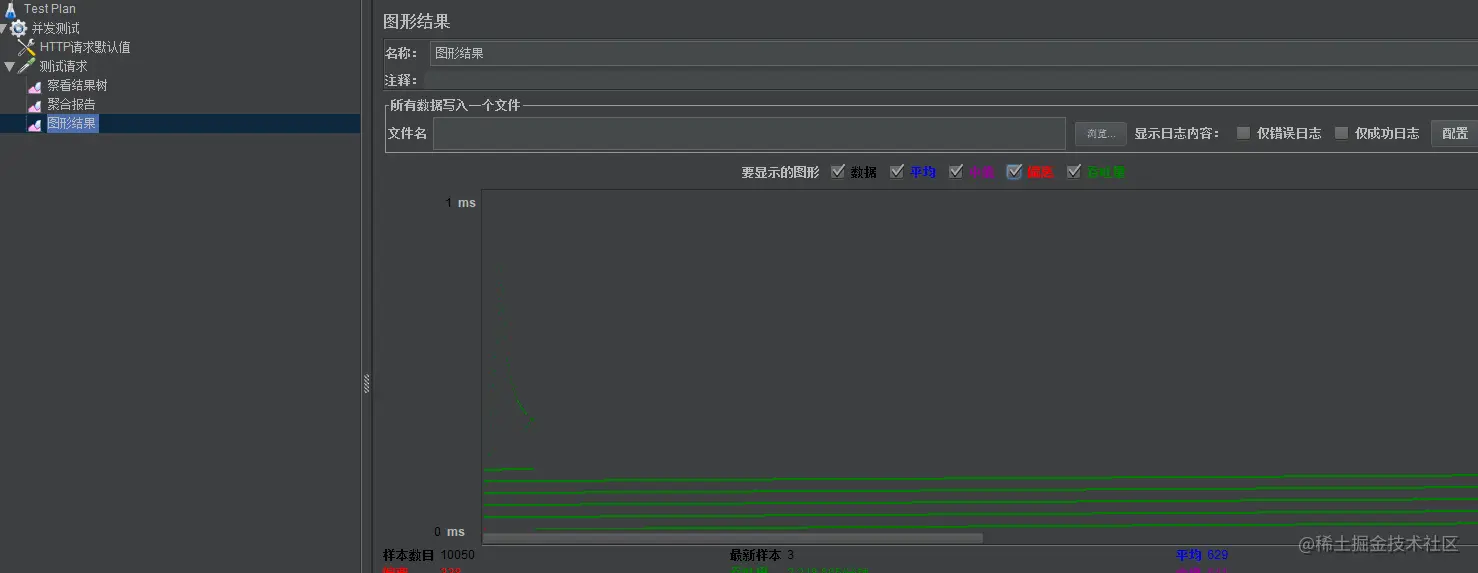Screen dimensions: 1478x573
Task: Click the 配置 configure button
Action: (x=1455, y=133)
